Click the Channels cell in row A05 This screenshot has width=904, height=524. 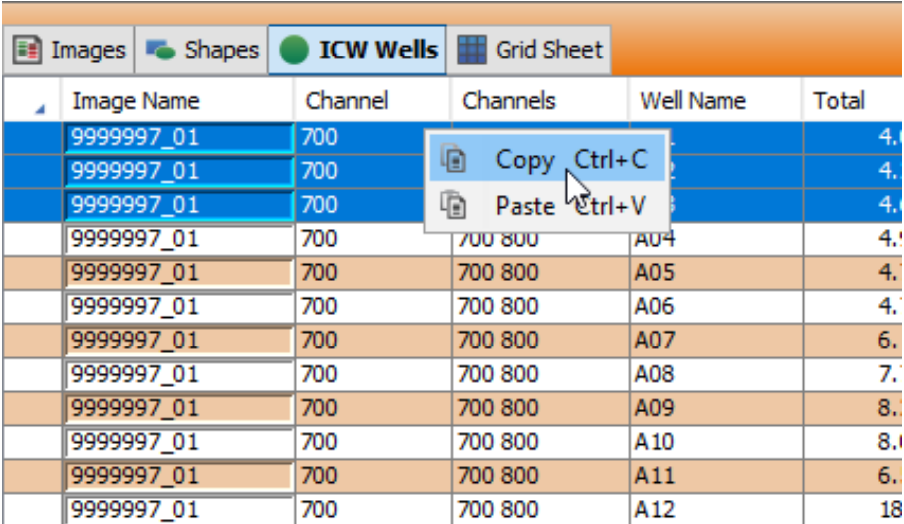pyautogui.click(x=541, y=273)
